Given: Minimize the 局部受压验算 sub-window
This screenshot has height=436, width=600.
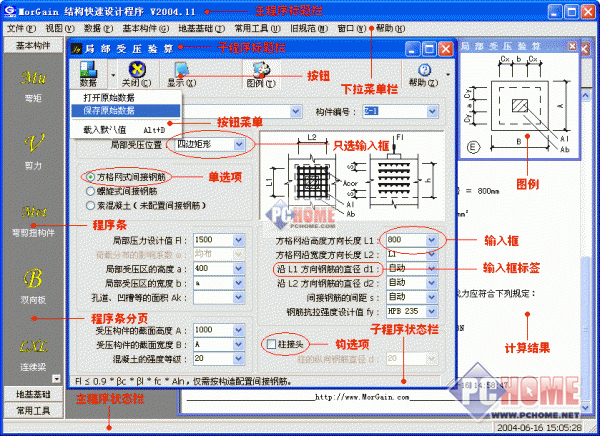Looking at the screenshot, I should [x=412, y=49].
